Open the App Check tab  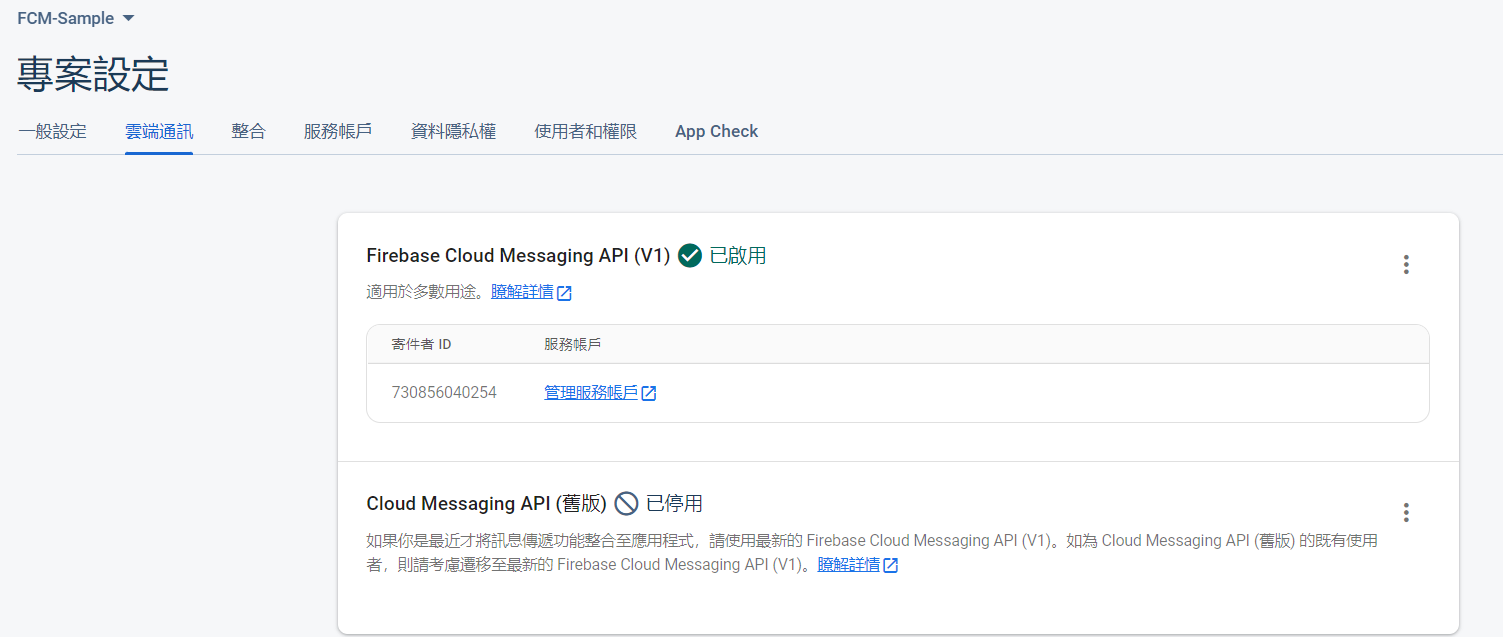coord(716,131)
